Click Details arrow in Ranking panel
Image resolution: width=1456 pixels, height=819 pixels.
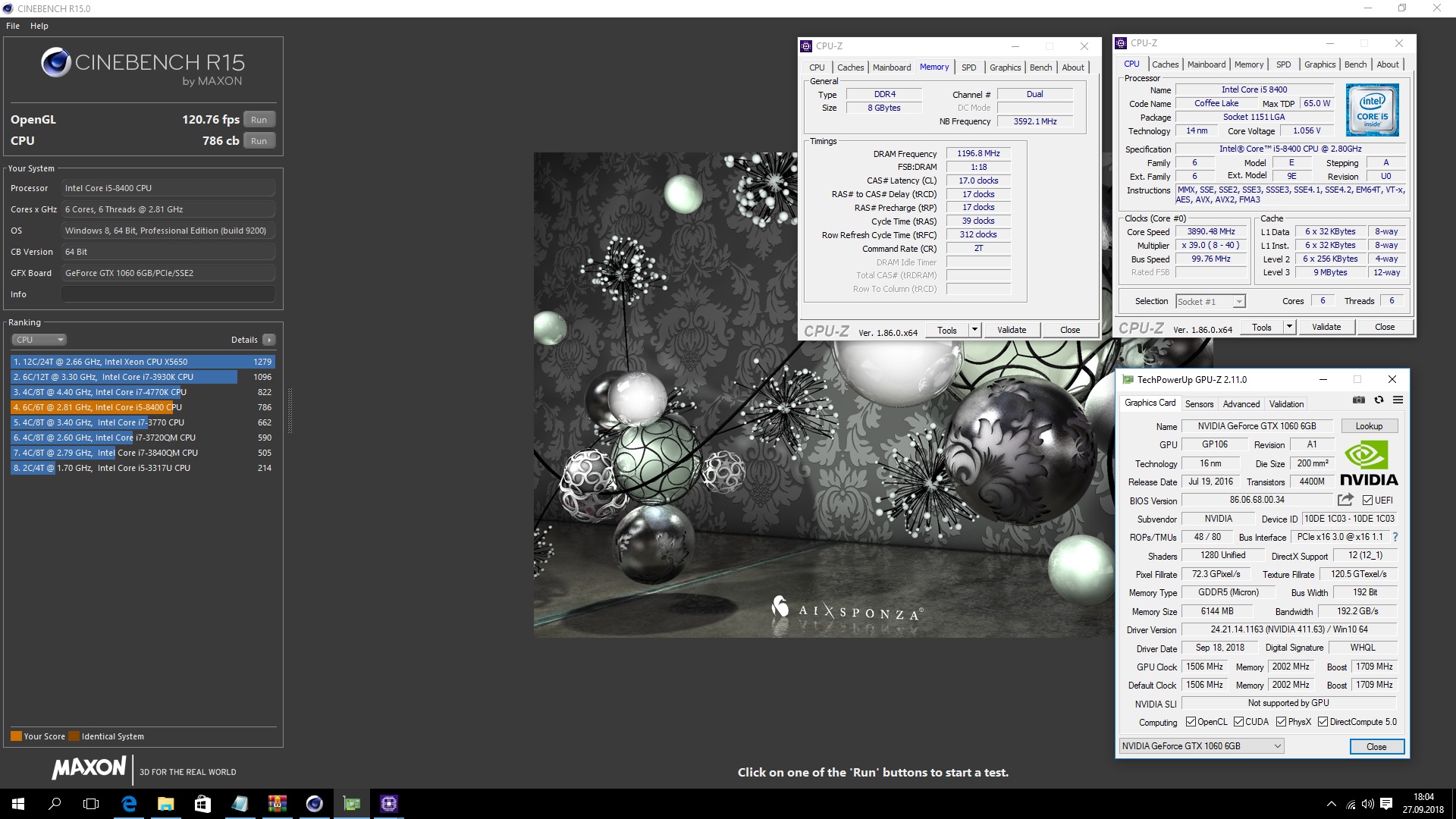click(269, 340)
